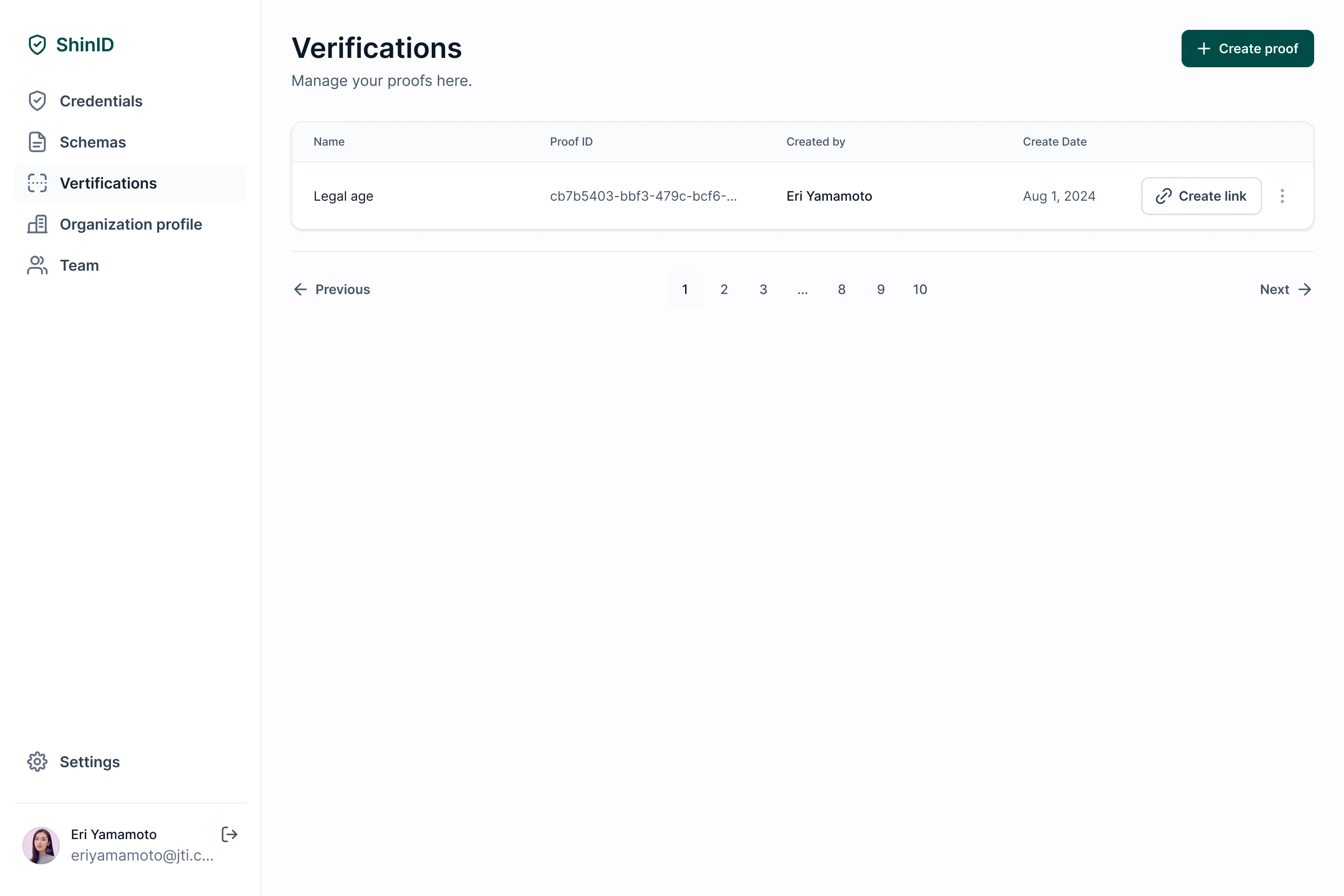This screenshot has width=1344, height=896.
Task: Click the plus icon on Create proof
Action: [x=1205, y=48]
